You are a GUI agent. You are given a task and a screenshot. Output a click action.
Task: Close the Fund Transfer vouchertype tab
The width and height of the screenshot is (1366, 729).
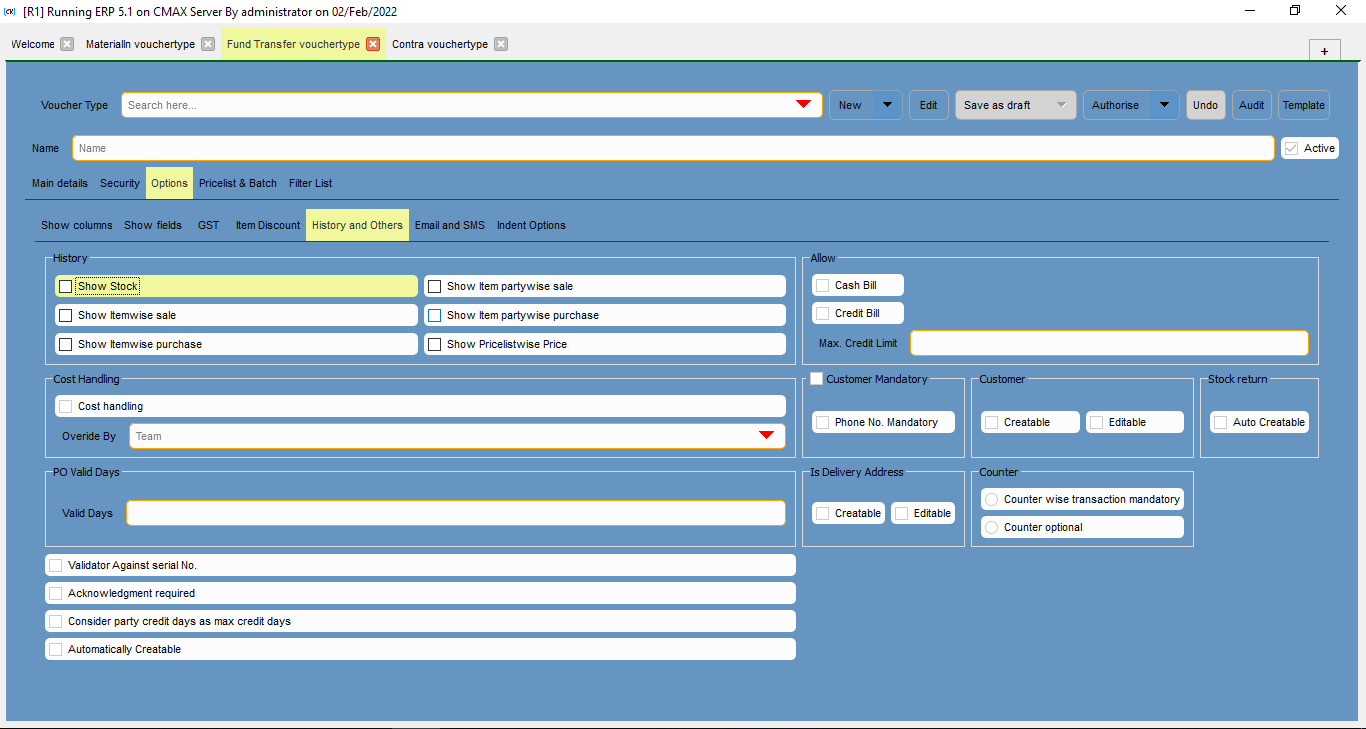(373, 44)
